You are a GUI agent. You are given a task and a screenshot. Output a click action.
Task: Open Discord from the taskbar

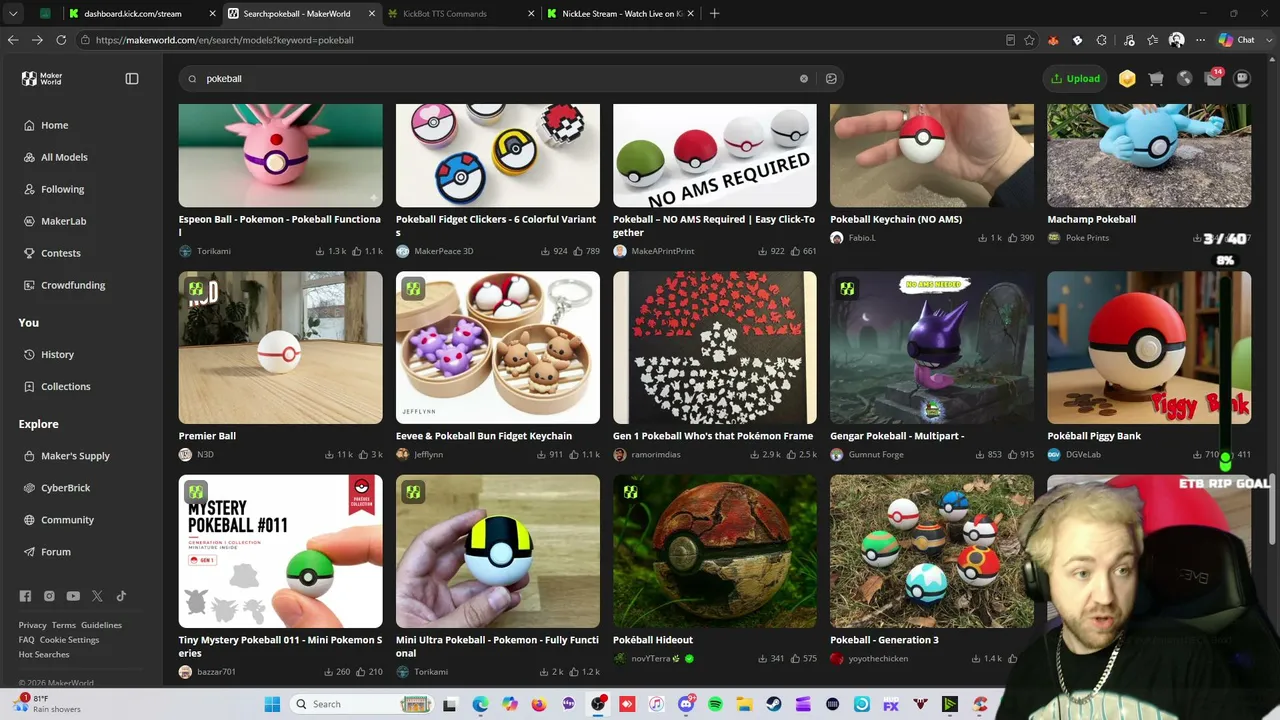pyautogui.click(x=686, y=704)
